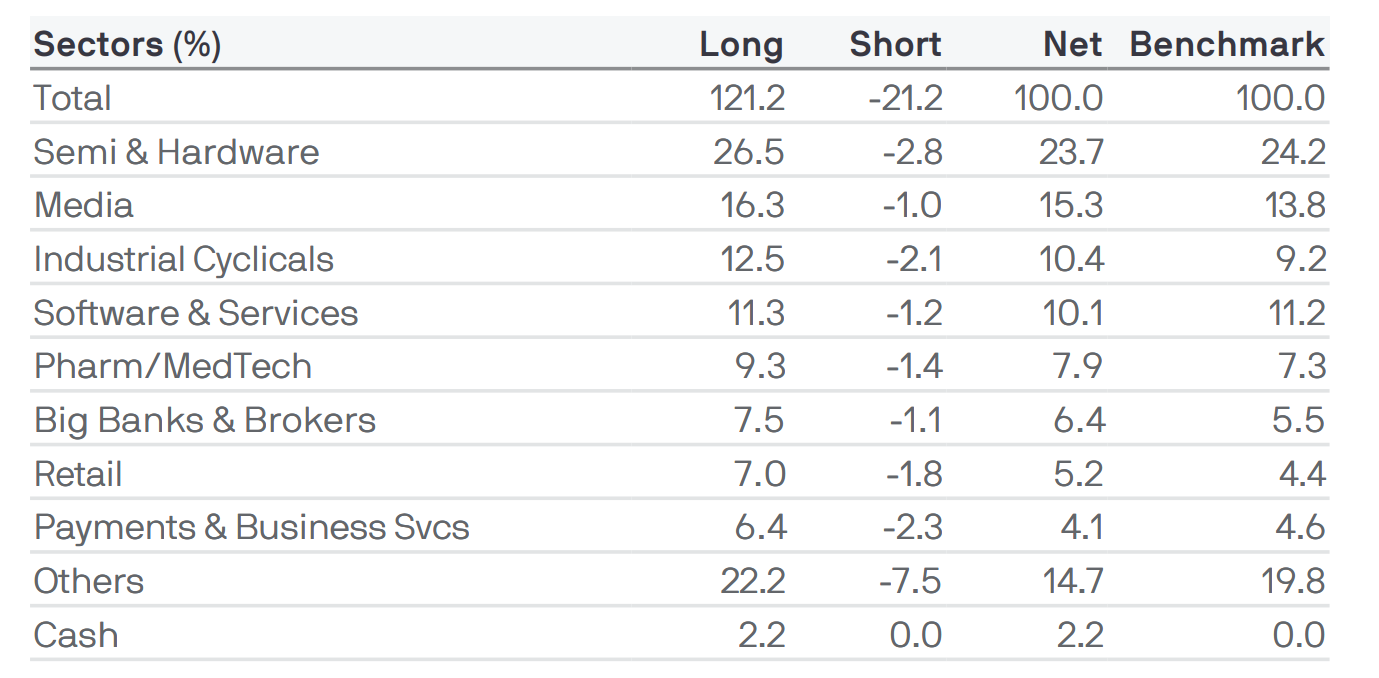Click the Media sector label
Image resolution: width=1379 pixels, height=678 pixels.
tap(83, 205)
